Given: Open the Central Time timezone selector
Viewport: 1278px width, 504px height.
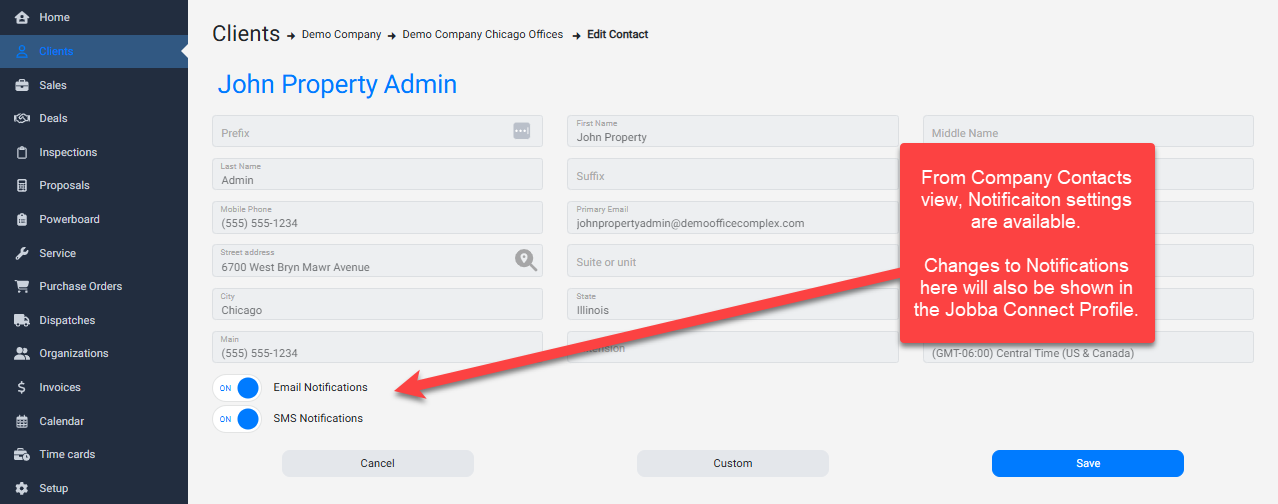Looking at the screenshot, I should pyautogui.click(x=1087, y=352).
